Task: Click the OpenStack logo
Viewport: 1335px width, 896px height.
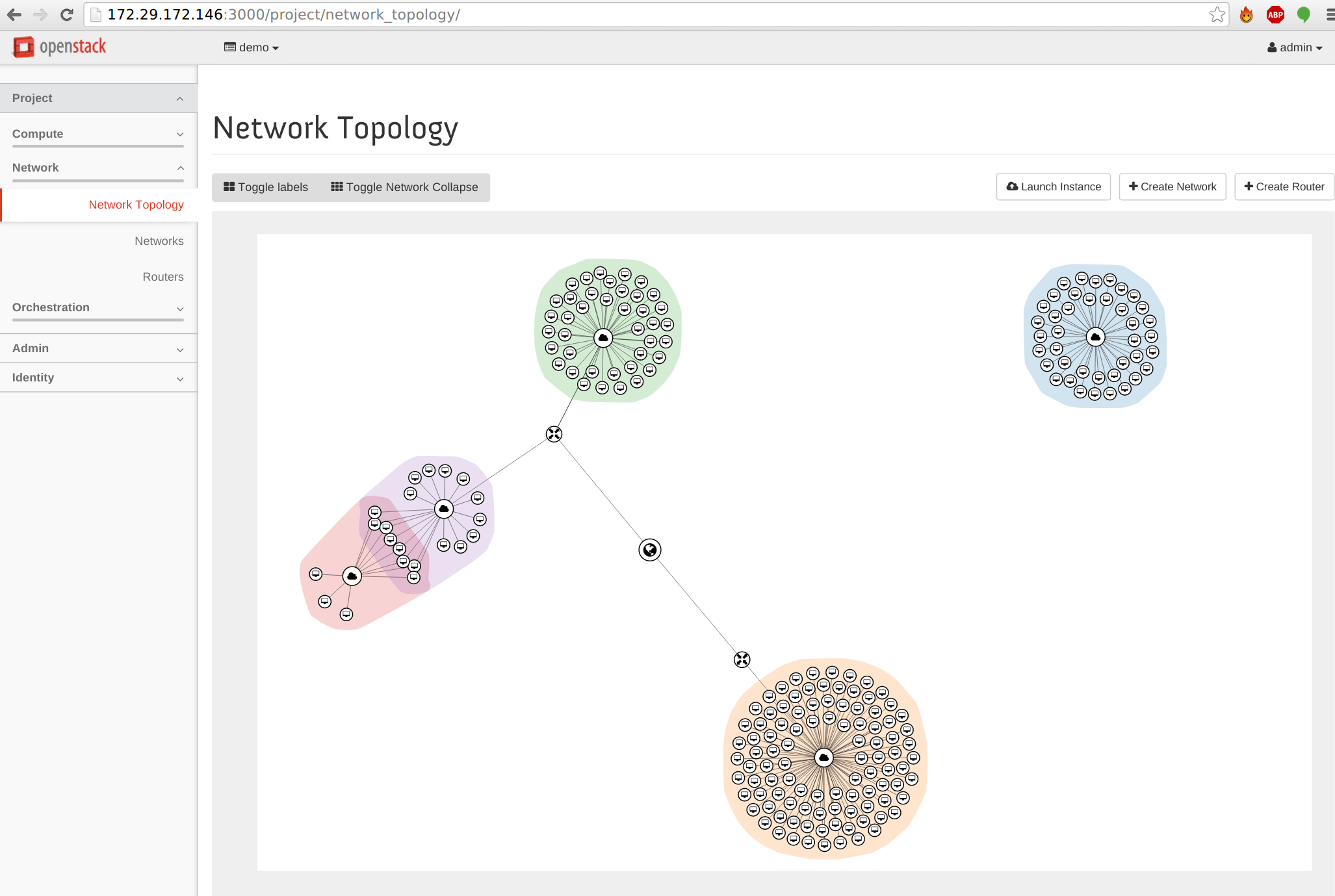Action: click(x=59, y=47)
